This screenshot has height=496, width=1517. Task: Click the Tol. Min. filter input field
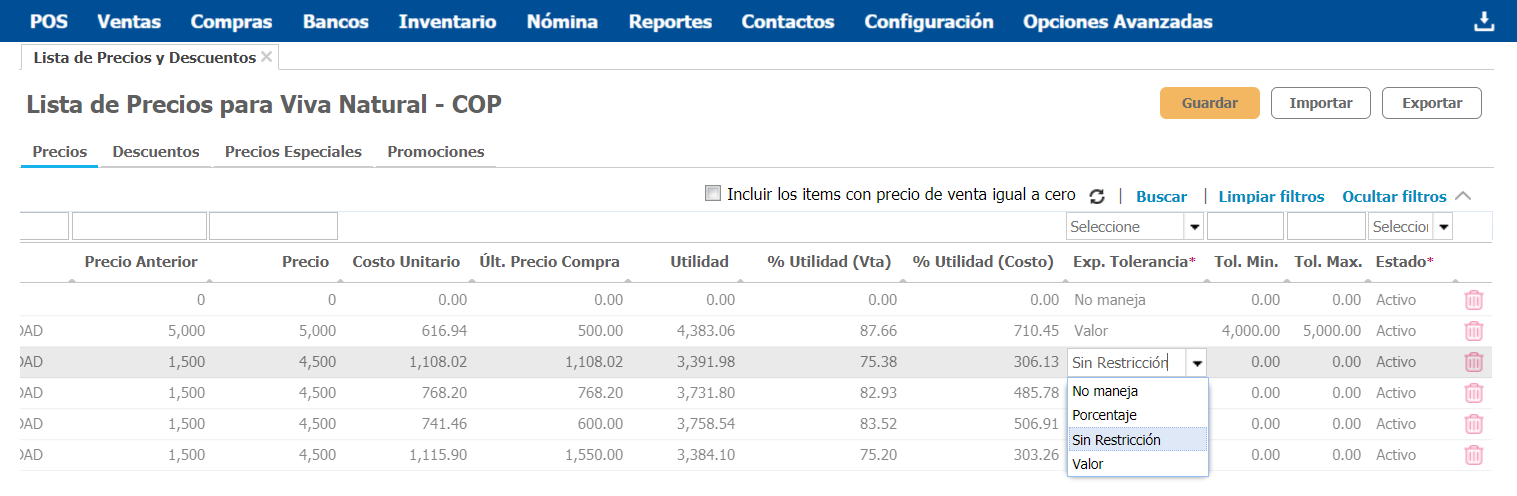[x=1245, y=227]
